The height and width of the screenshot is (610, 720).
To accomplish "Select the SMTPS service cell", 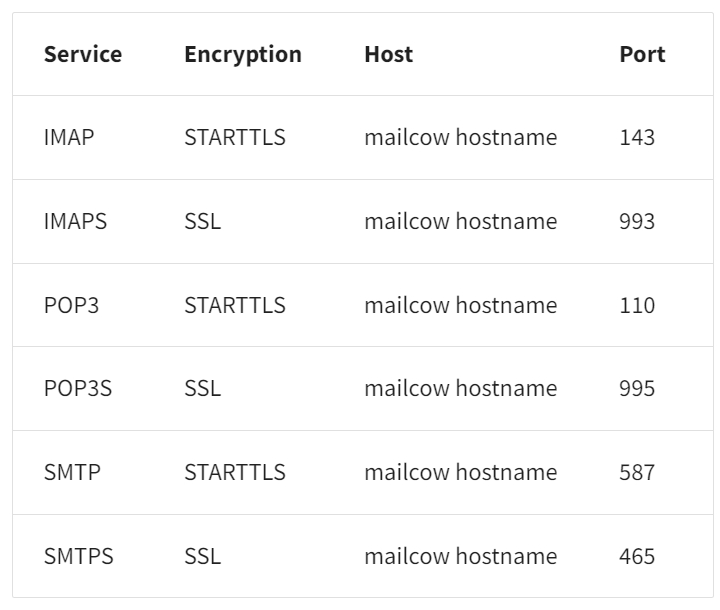I will click(78, 556).
